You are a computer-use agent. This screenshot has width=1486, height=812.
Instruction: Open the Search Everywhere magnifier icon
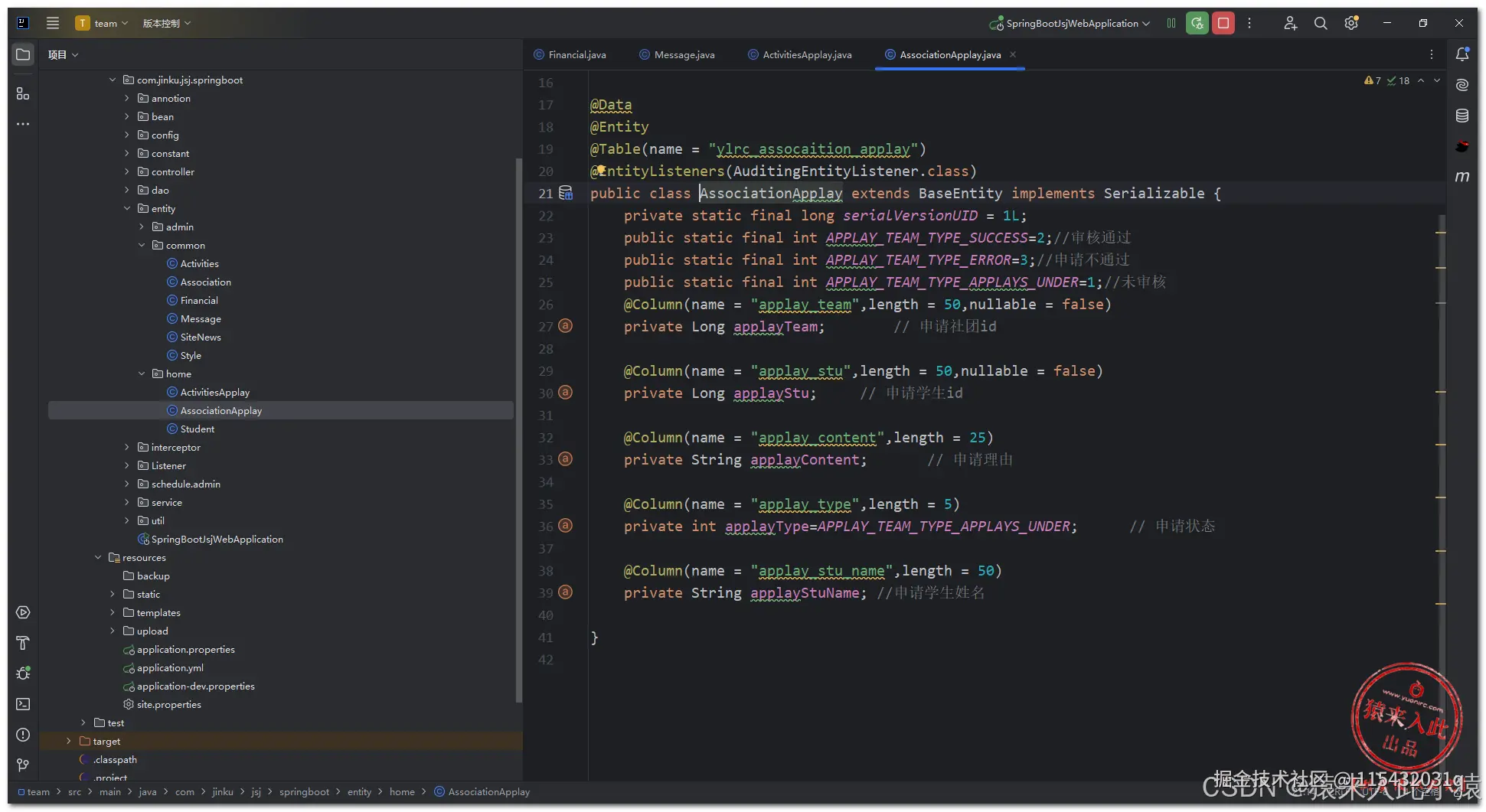(x=1321, y=24)
